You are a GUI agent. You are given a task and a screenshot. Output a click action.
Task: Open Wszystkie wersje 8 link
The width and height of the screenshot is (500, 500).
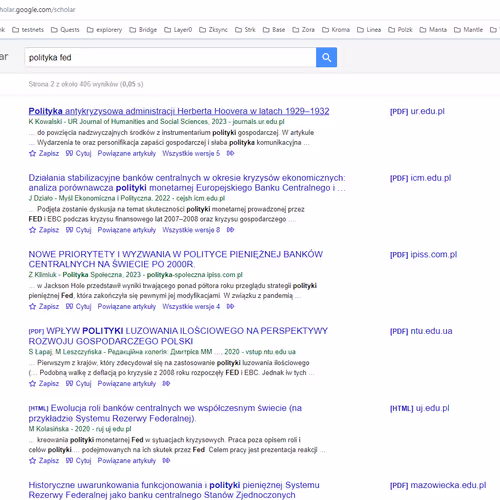[191, 230]
